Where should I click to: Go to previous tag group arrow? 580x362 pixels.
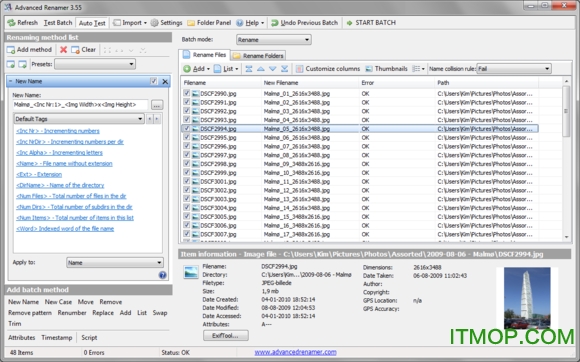point(150,119)
